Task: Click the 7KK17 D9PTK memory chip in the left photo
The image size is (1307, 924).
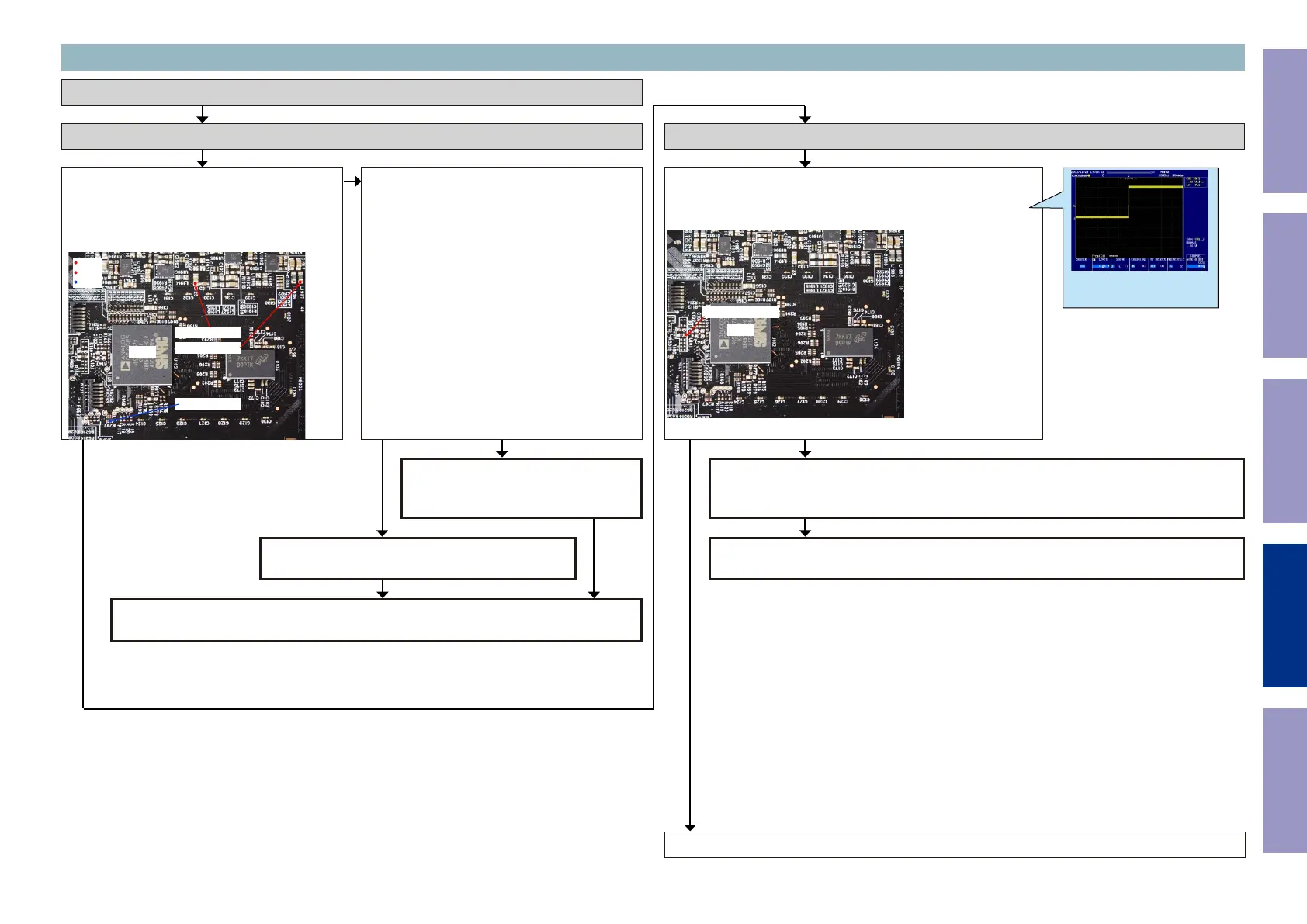Action: tap(251, 365)
